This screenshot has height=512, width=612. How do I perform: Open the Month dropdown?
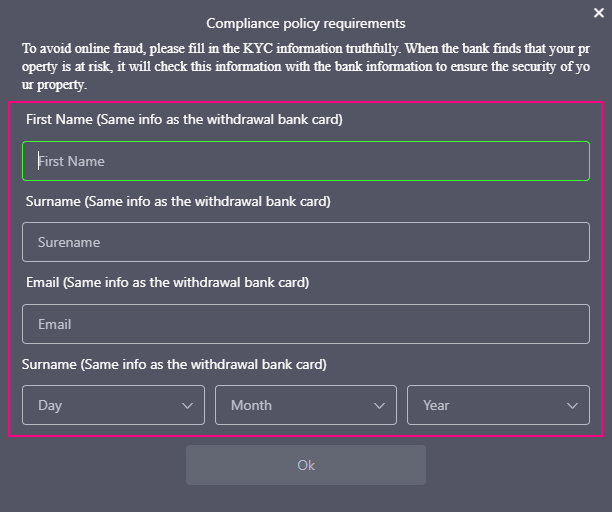pos(305,405)
